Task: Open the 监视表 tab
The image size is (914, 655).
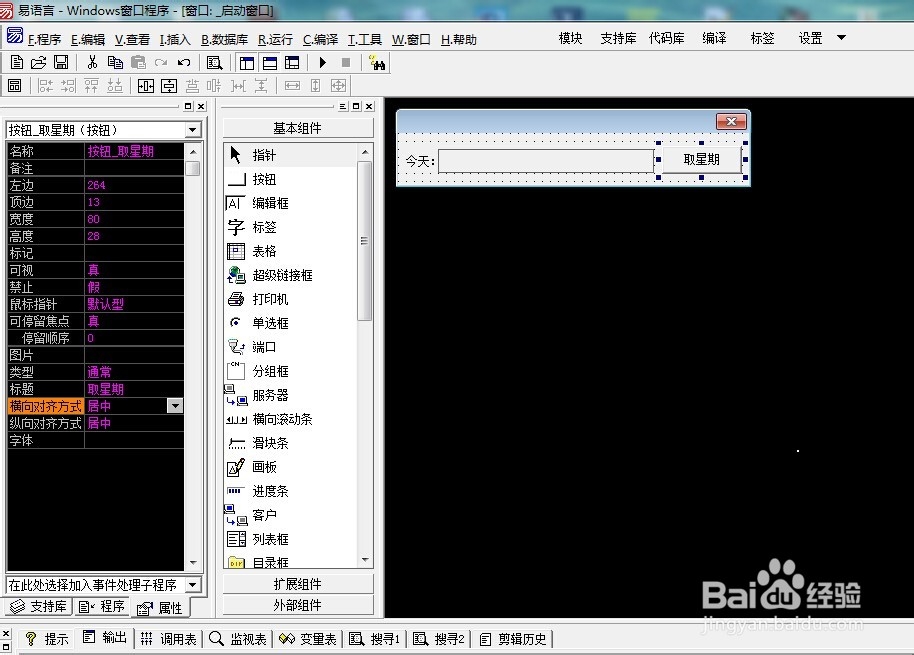Action: pos(238,639)
